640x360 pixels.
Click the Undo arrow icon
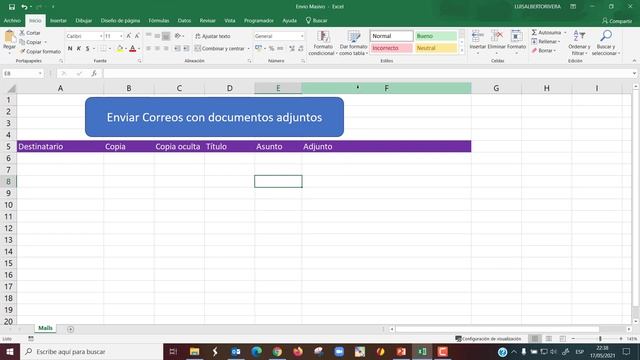tap(24, 7)
